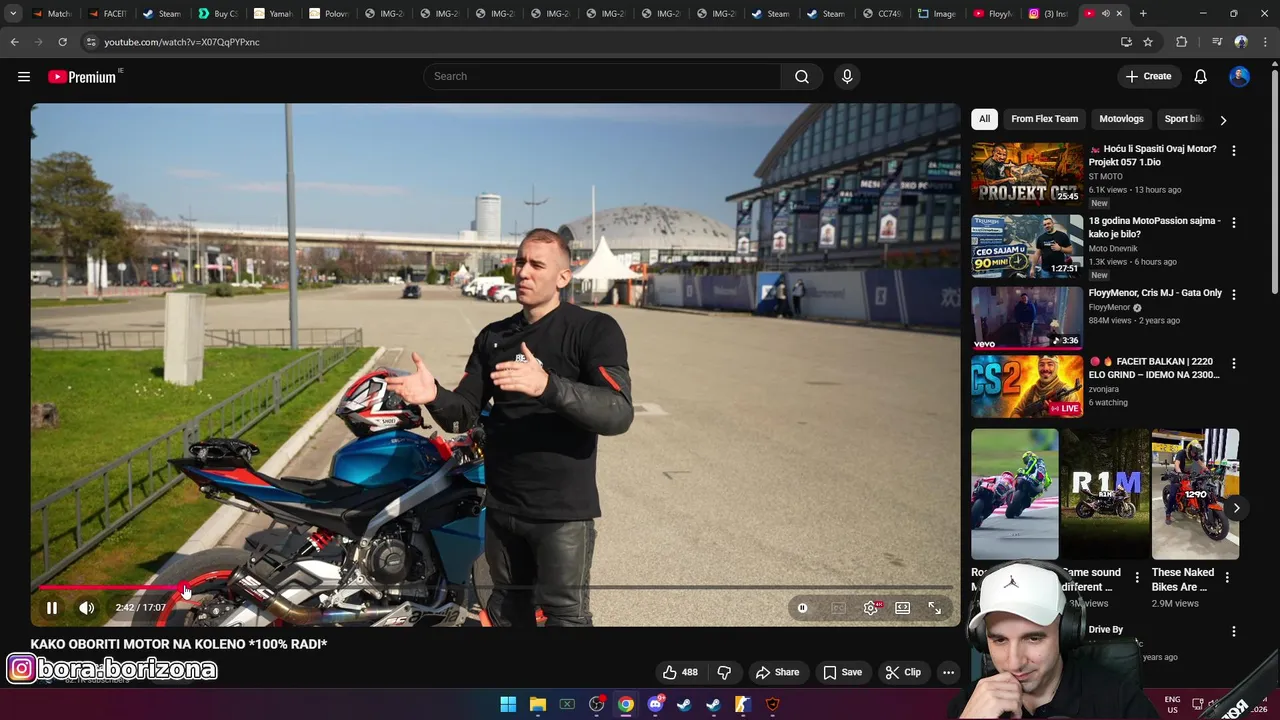Share the video
This screenshot has width=1280, height=720.
point(777,672)
